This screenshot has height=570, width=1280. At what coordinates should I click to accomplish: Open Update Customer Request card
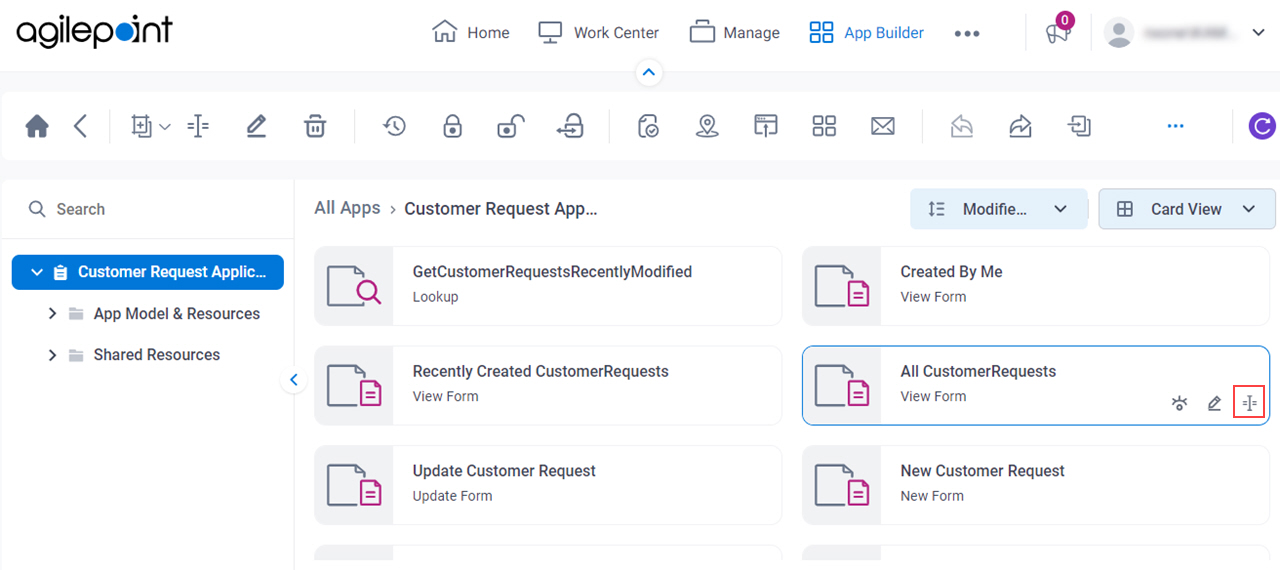click(548, 485)
